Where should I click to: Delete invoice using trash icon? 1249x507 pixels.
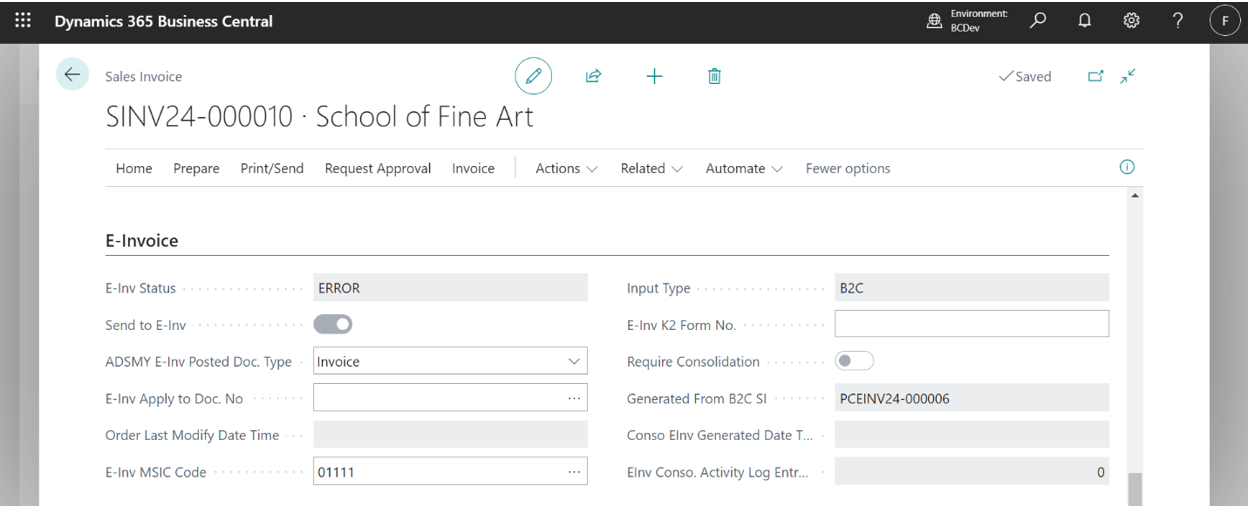coord(714,76)
